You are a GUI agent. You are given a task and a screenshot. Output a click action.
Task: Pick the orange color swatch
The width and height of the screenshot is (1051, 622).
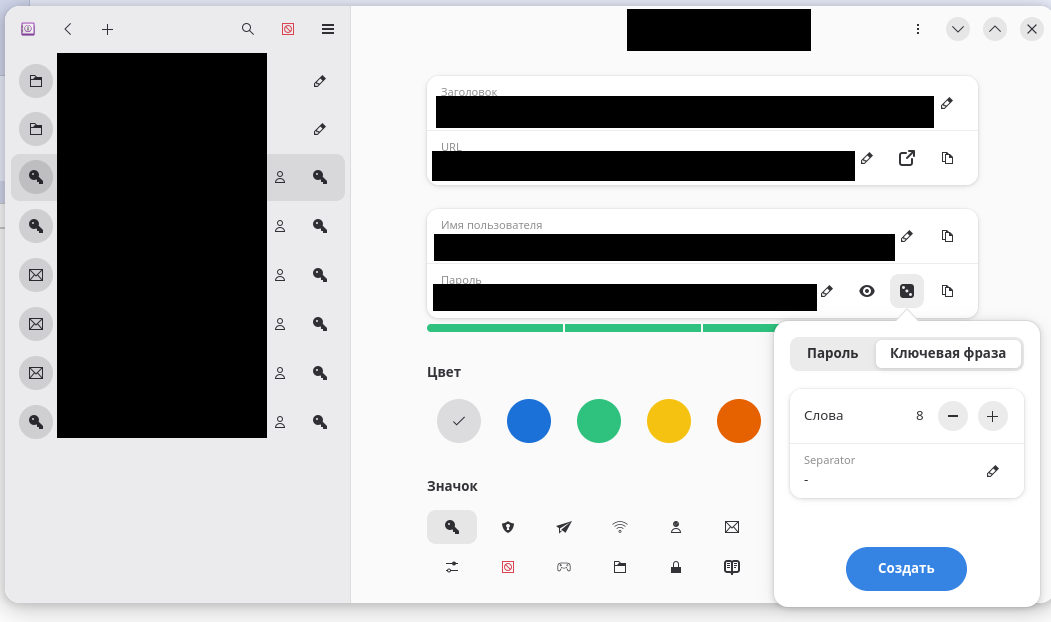click(x=739, y=421)
